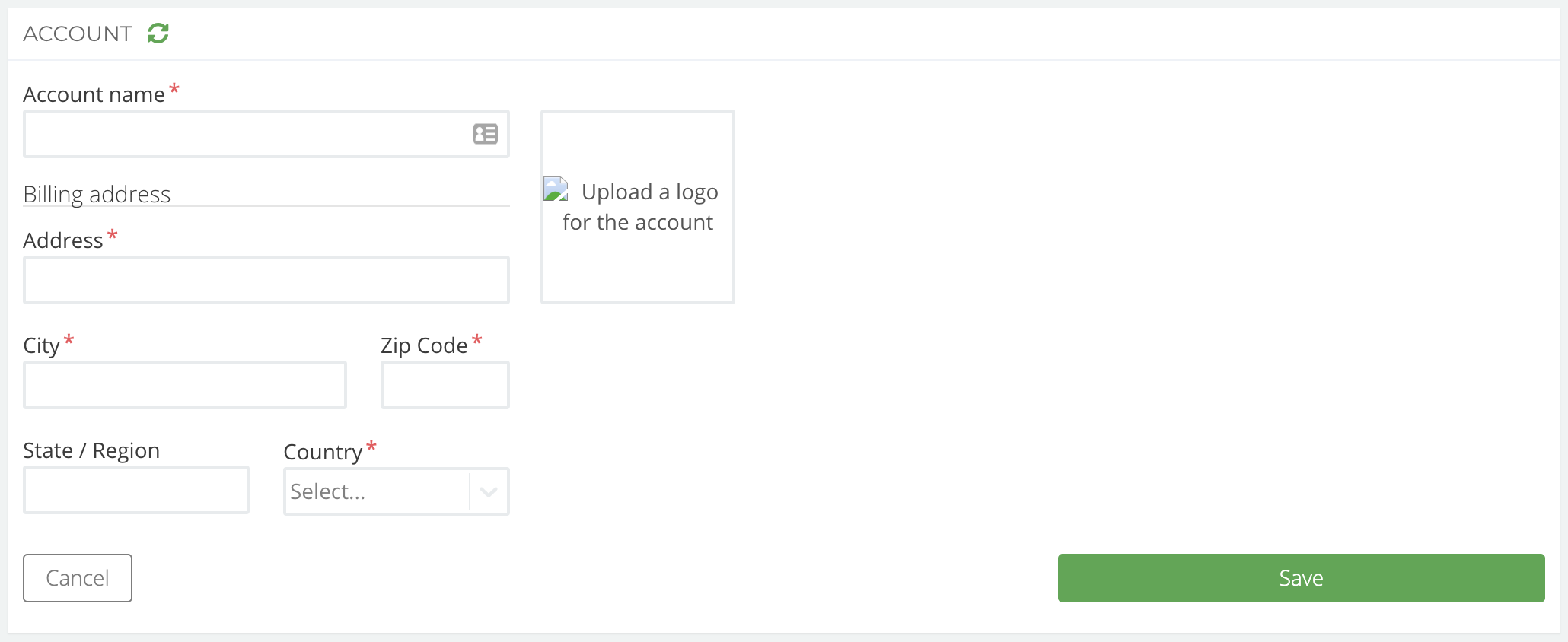Screen dimensions: 1568x642
Task: Click the Zip Code input field
Action: coord(445,385)
